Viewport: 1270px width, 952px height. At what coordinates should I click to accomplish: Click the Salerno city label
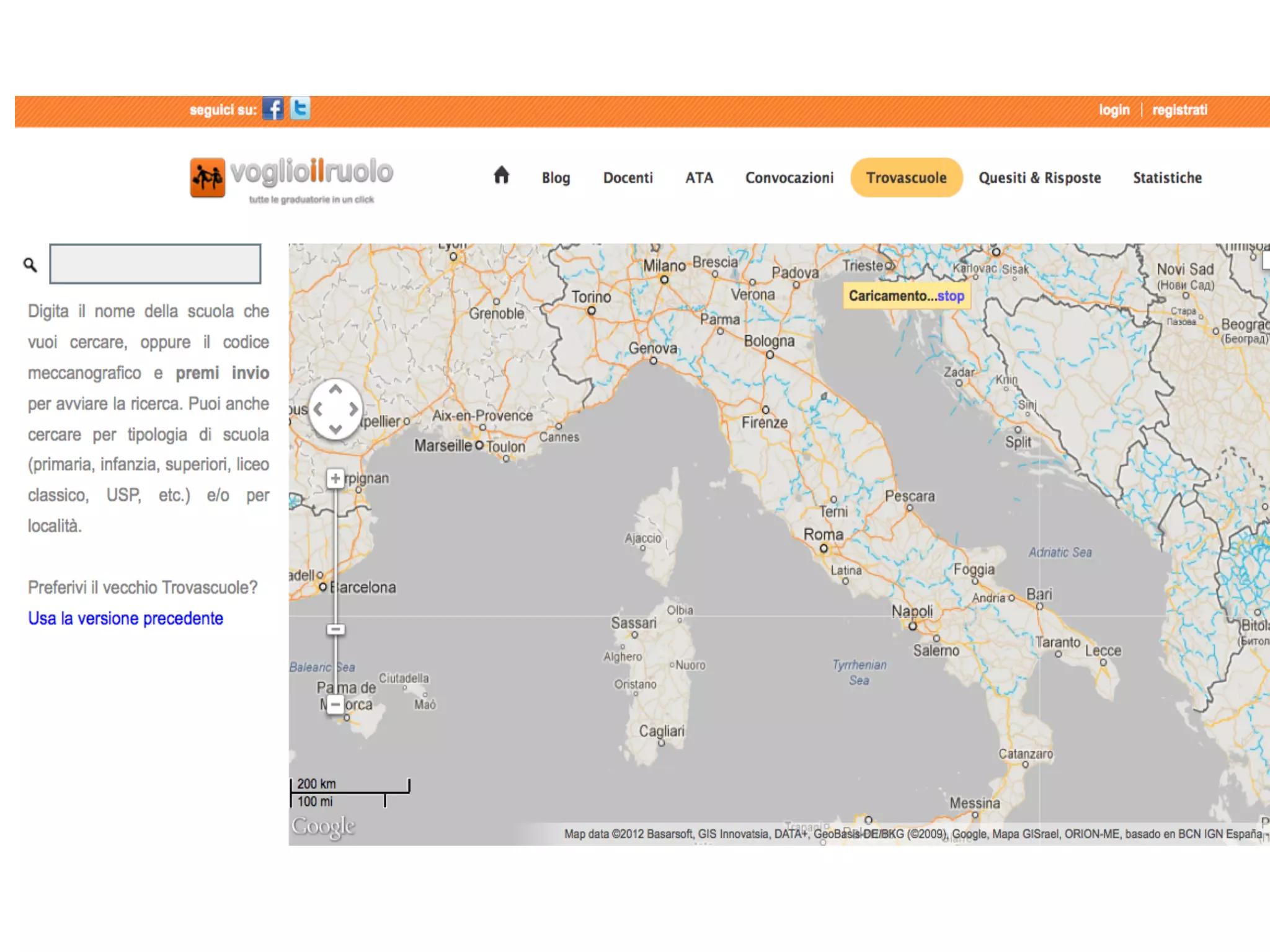936,651
